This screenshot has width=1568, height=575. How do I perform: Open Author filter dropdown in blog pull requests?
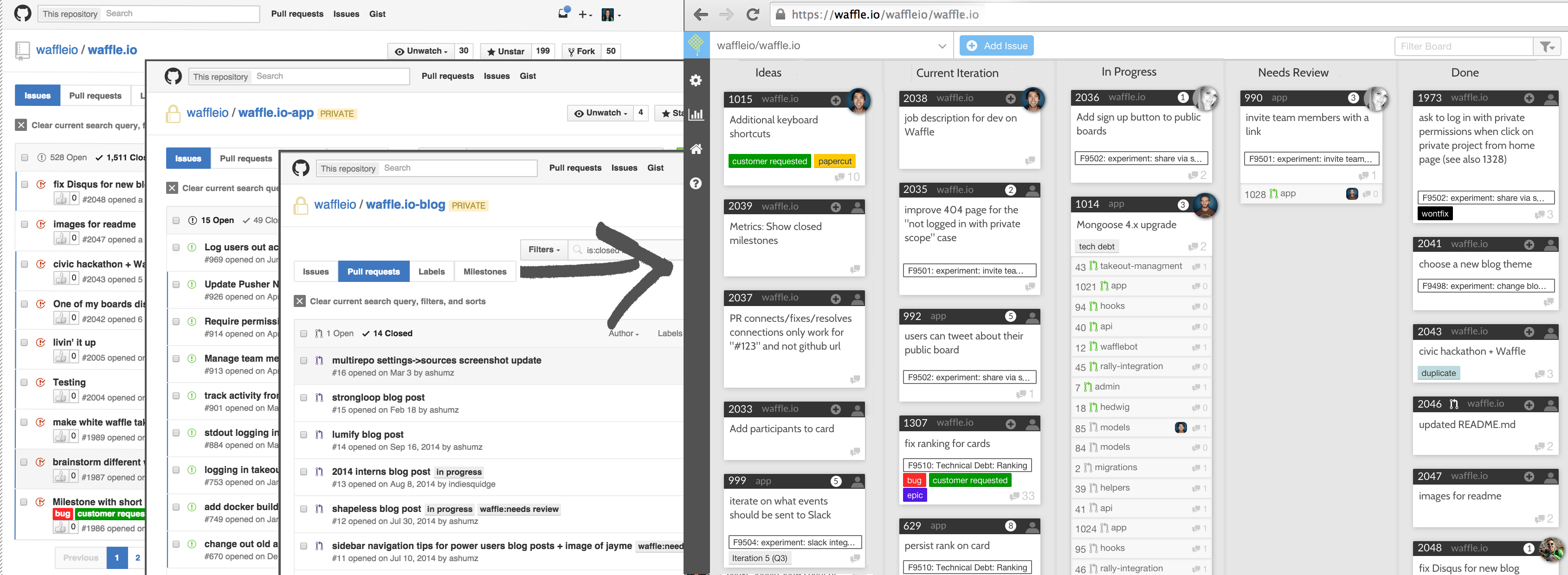click(x=623, y=333)
